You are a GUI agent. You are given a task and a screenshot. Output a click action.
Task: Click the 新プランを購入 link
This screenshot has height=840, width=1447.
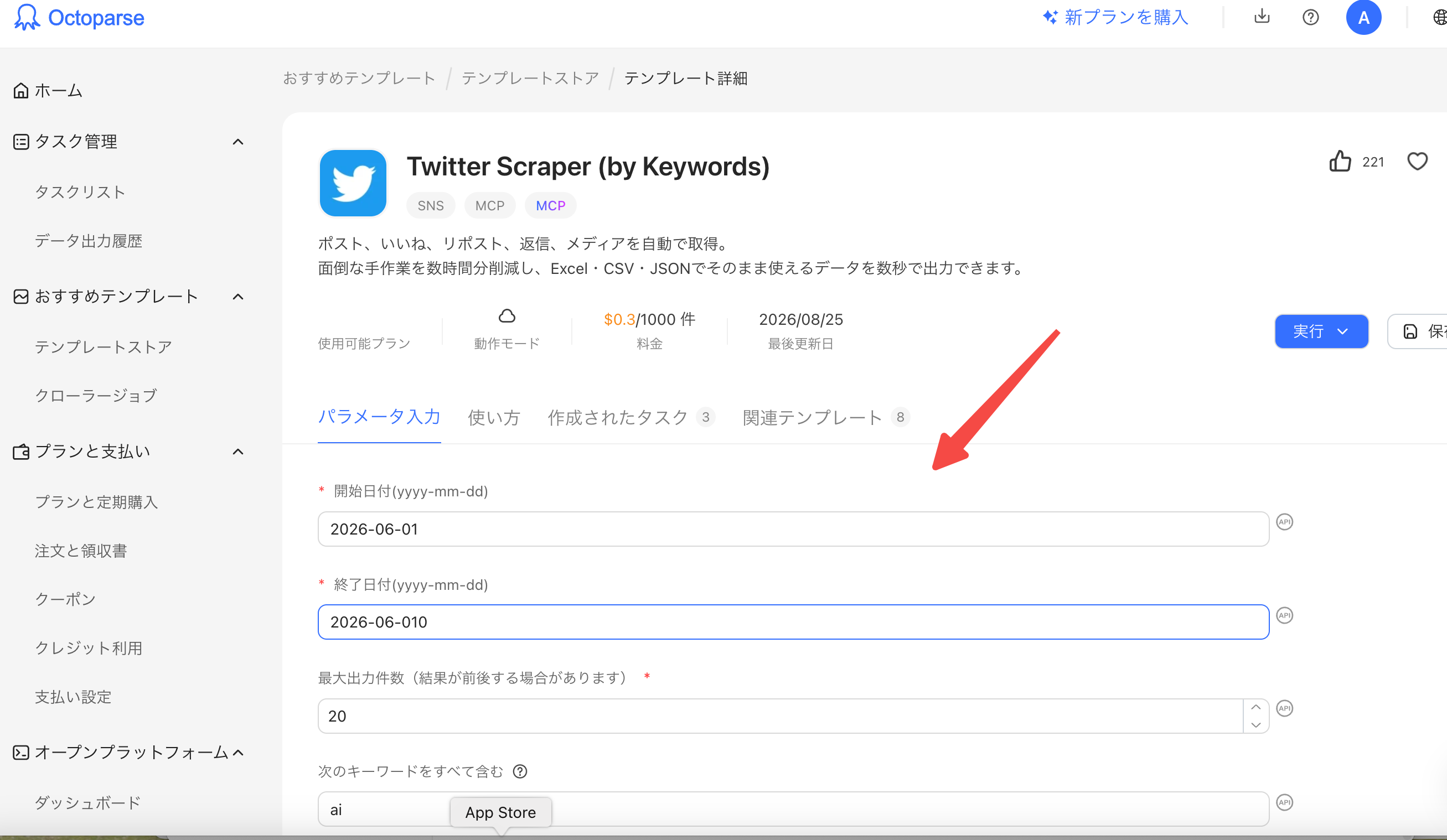[x=1115, y=17]
